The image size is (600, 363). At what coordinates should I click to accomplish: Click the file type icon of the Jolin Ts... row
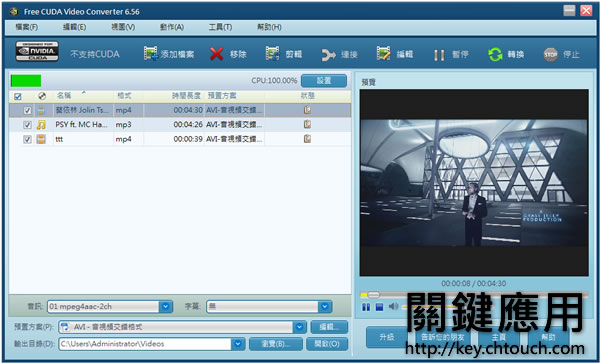(x=41, y=110)
